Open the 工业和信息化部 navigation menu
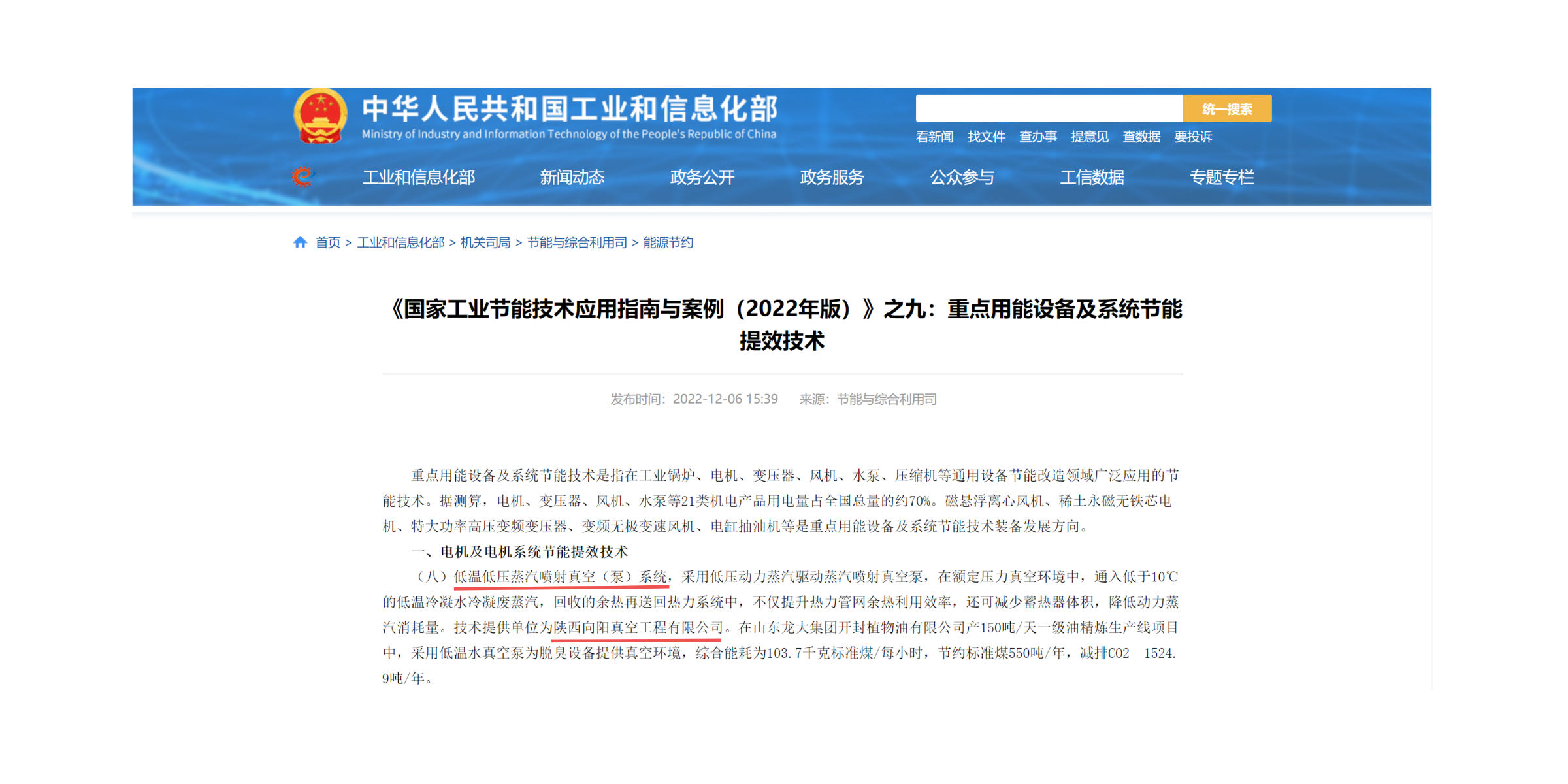The width and height of the screenshot is (1568, 784). coord(419,177)
